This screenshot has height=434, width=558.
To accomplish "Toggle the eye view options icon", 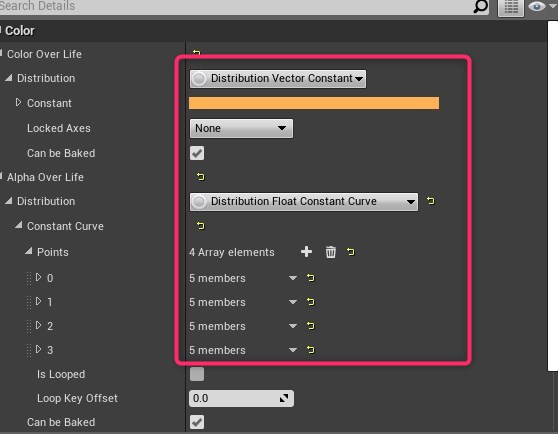I will (x=537, y=6).
